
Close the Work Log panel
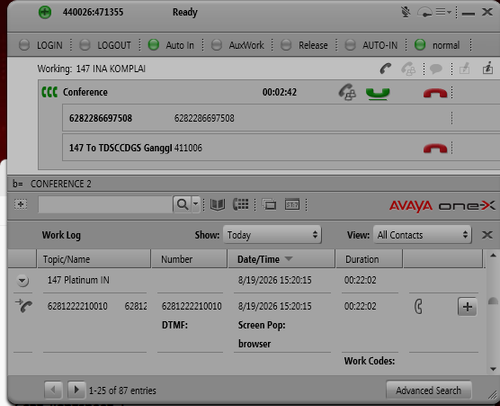pyautogui.click(x=487, y=235)
